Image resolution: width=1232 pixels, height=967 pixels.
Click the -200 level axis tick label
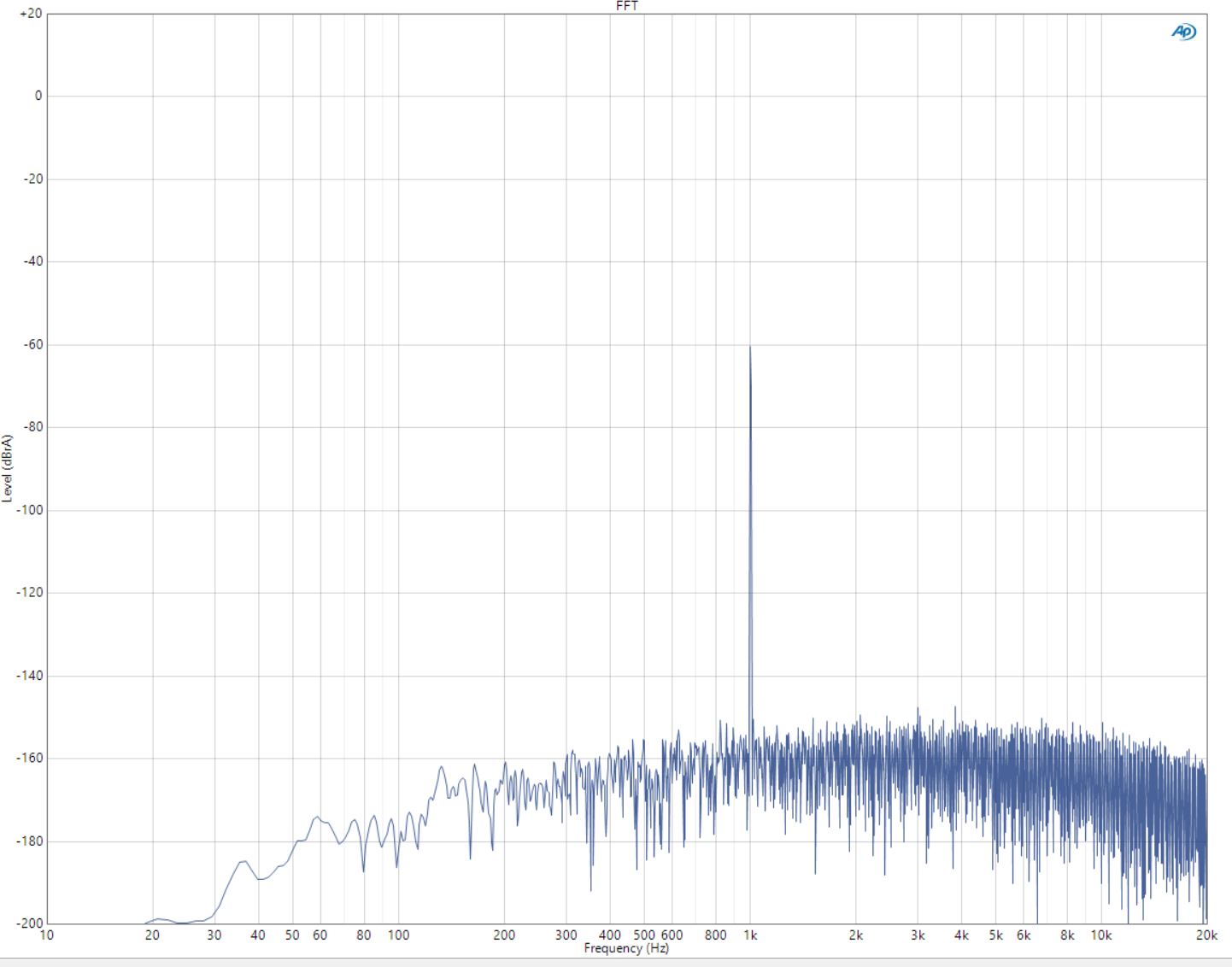[30, 923]
